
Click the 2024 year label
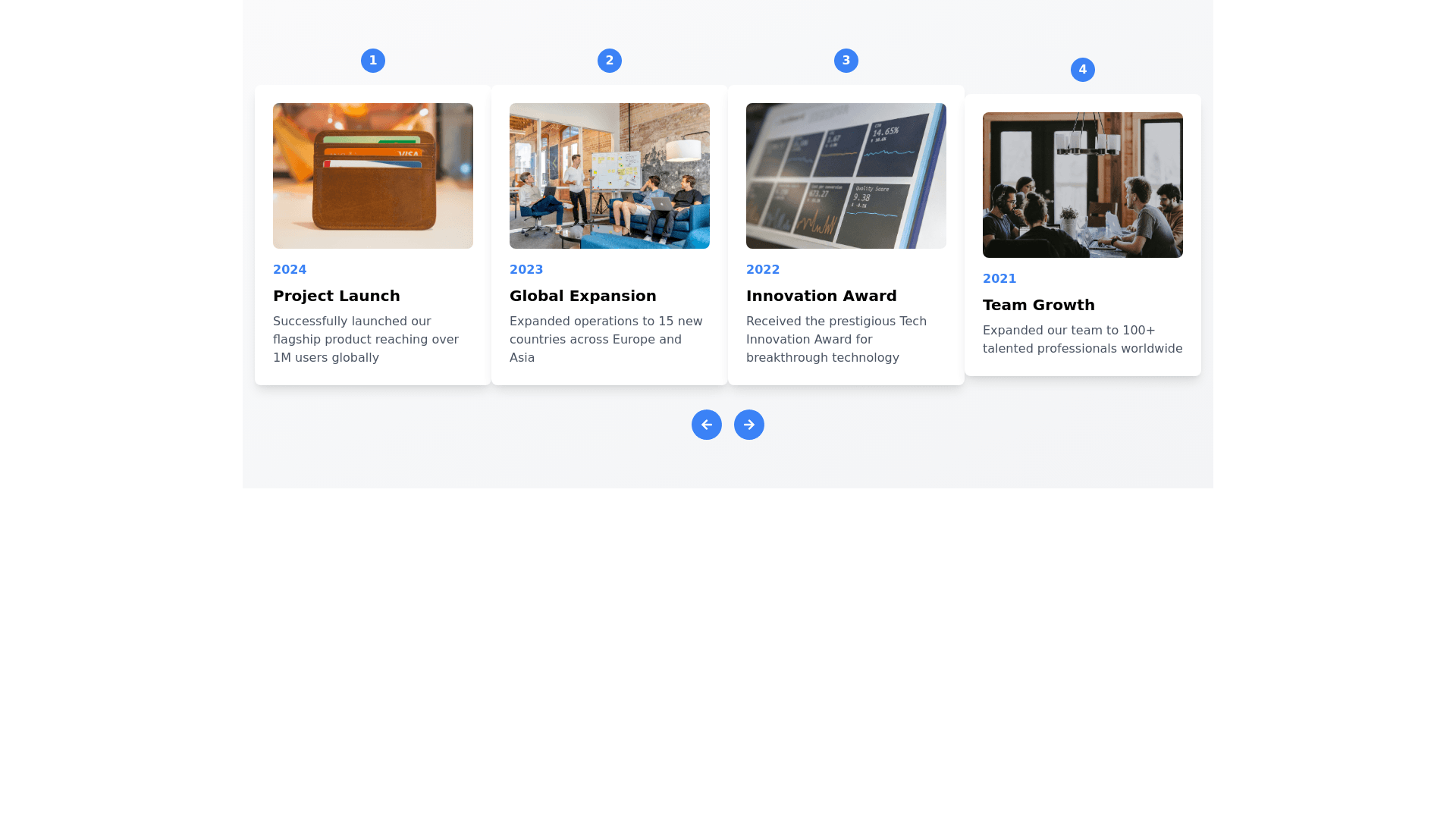(x=290, y=269)
